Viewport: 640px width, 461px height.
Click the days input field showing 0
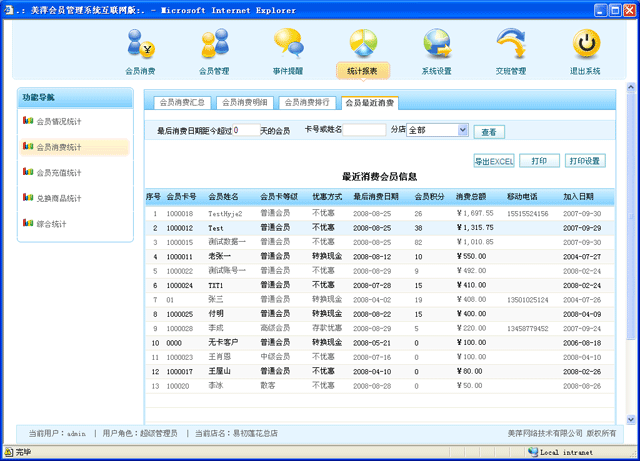[x=246, y=130]
